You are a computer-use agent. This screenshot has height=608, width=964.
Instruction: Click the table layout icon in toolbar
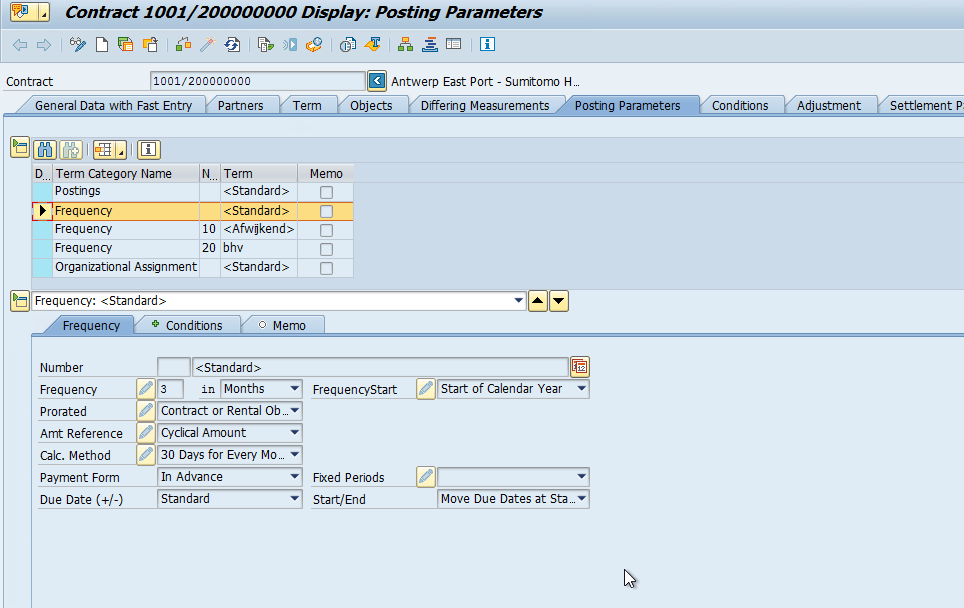pyautogui.click(x=454, y=44)
